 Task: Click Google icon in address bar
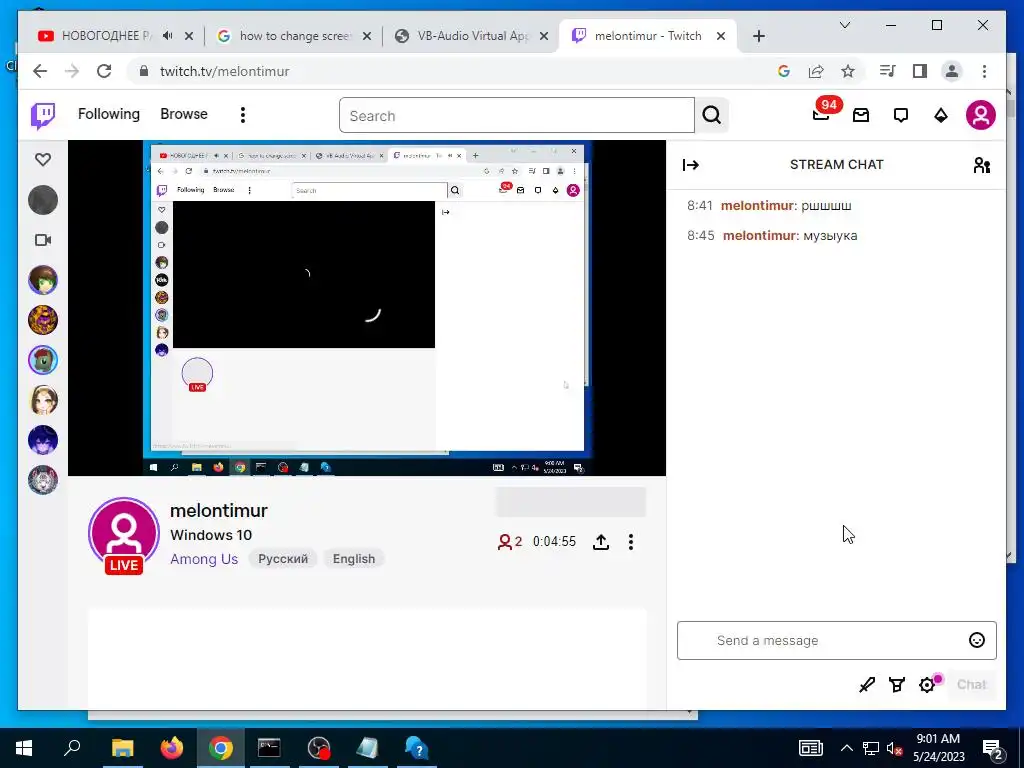click(784, 71)
